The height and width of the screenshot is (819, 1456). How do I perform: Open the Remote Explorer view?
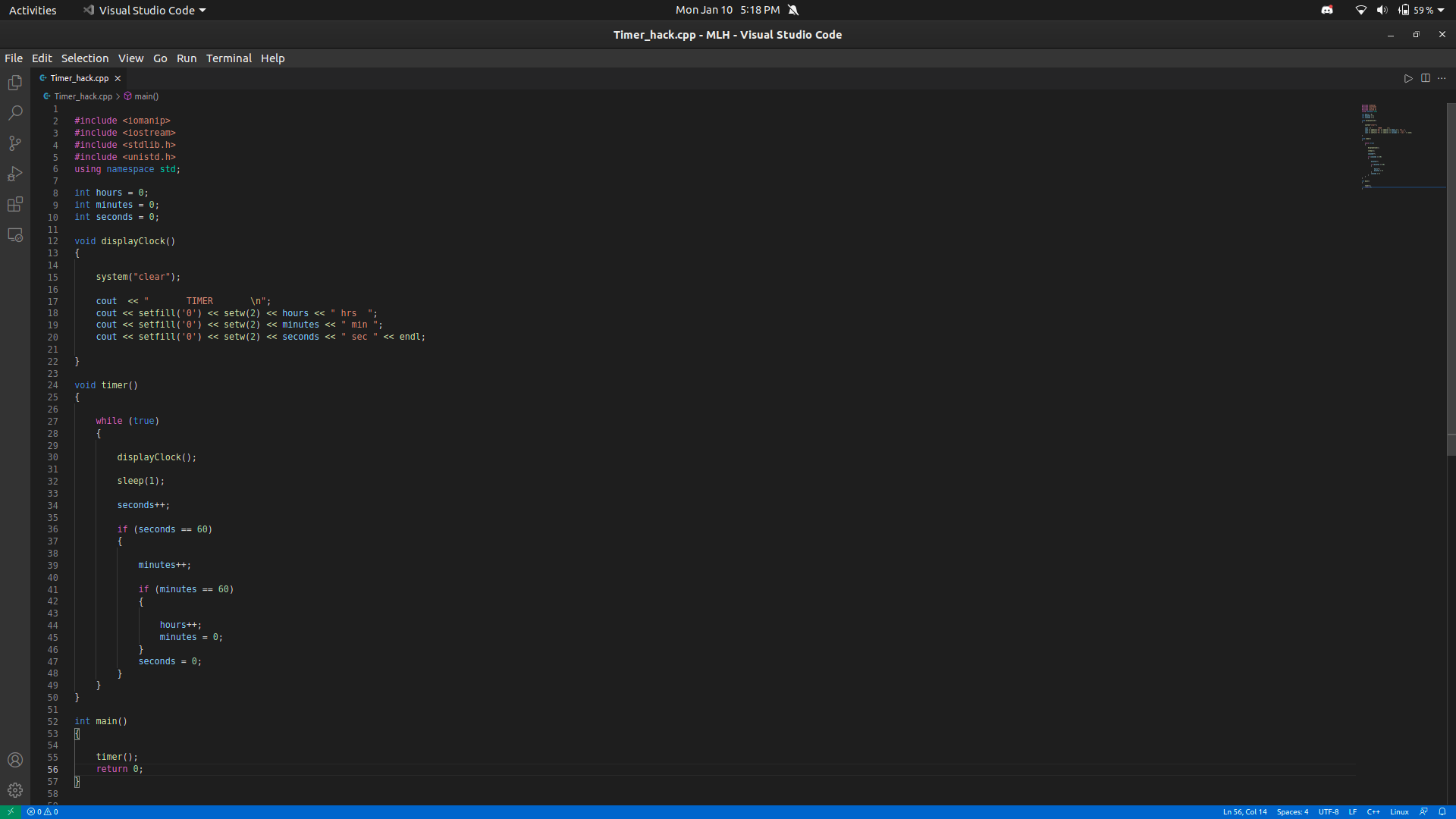pyautogui.click(x=15, y=235)
